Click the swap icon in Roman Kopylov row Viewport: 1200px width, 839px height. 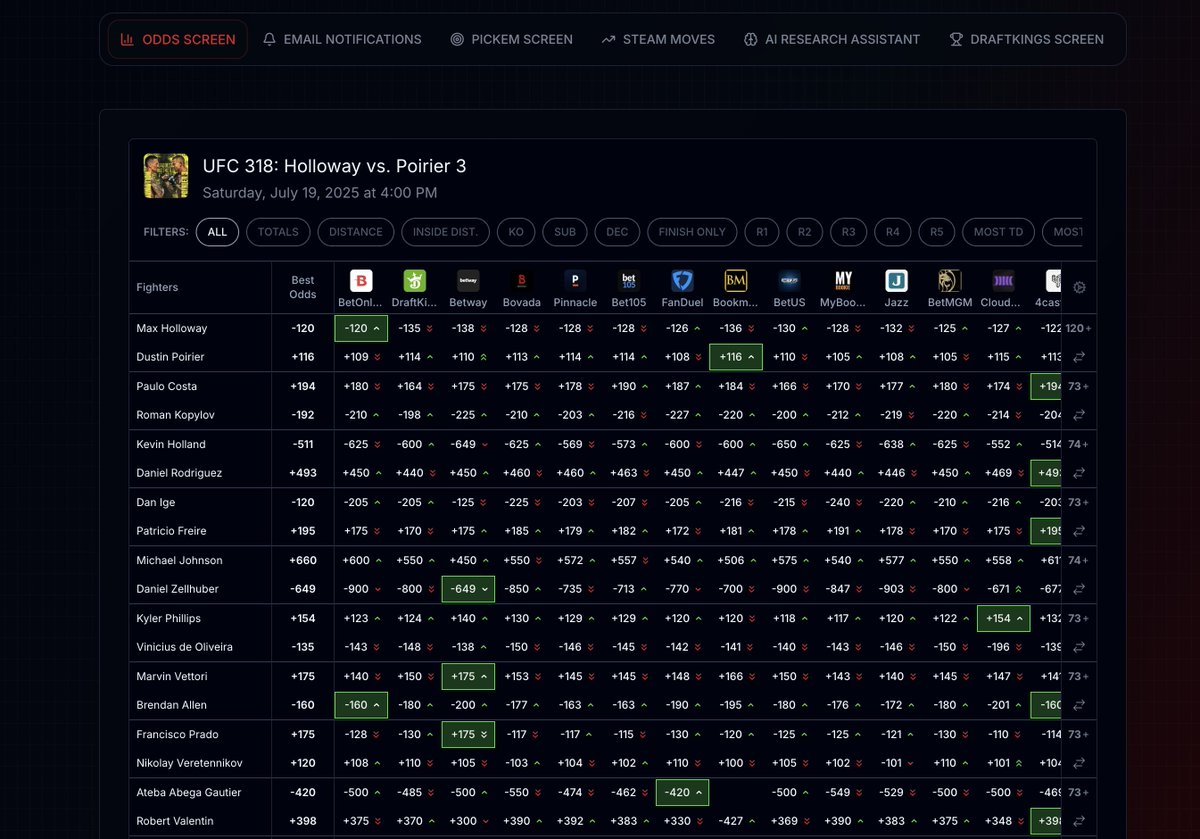(1079, 415)
